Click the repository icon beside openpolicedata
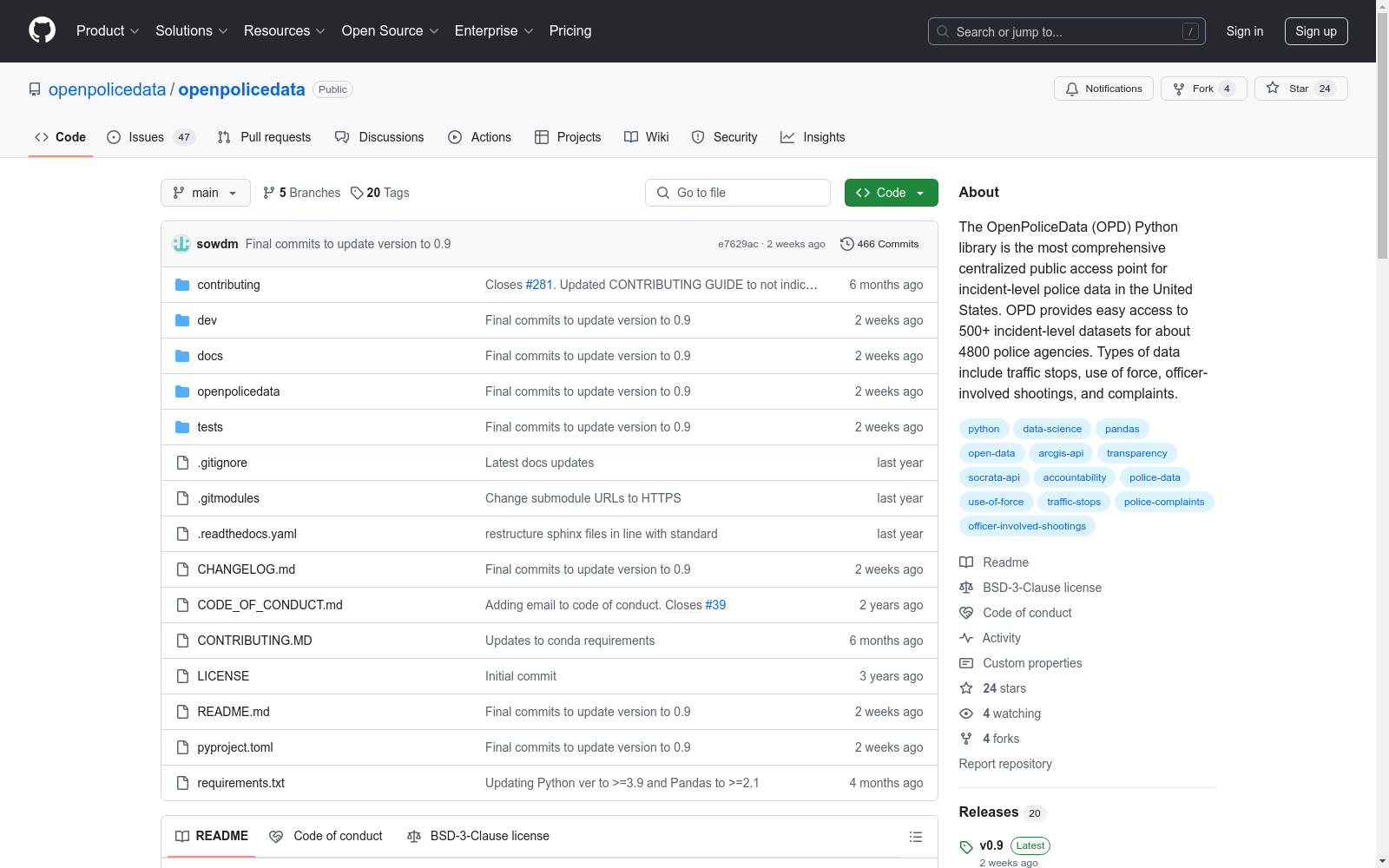Image resolution: width=1389 pixels, height=868 pixels. 35,89
